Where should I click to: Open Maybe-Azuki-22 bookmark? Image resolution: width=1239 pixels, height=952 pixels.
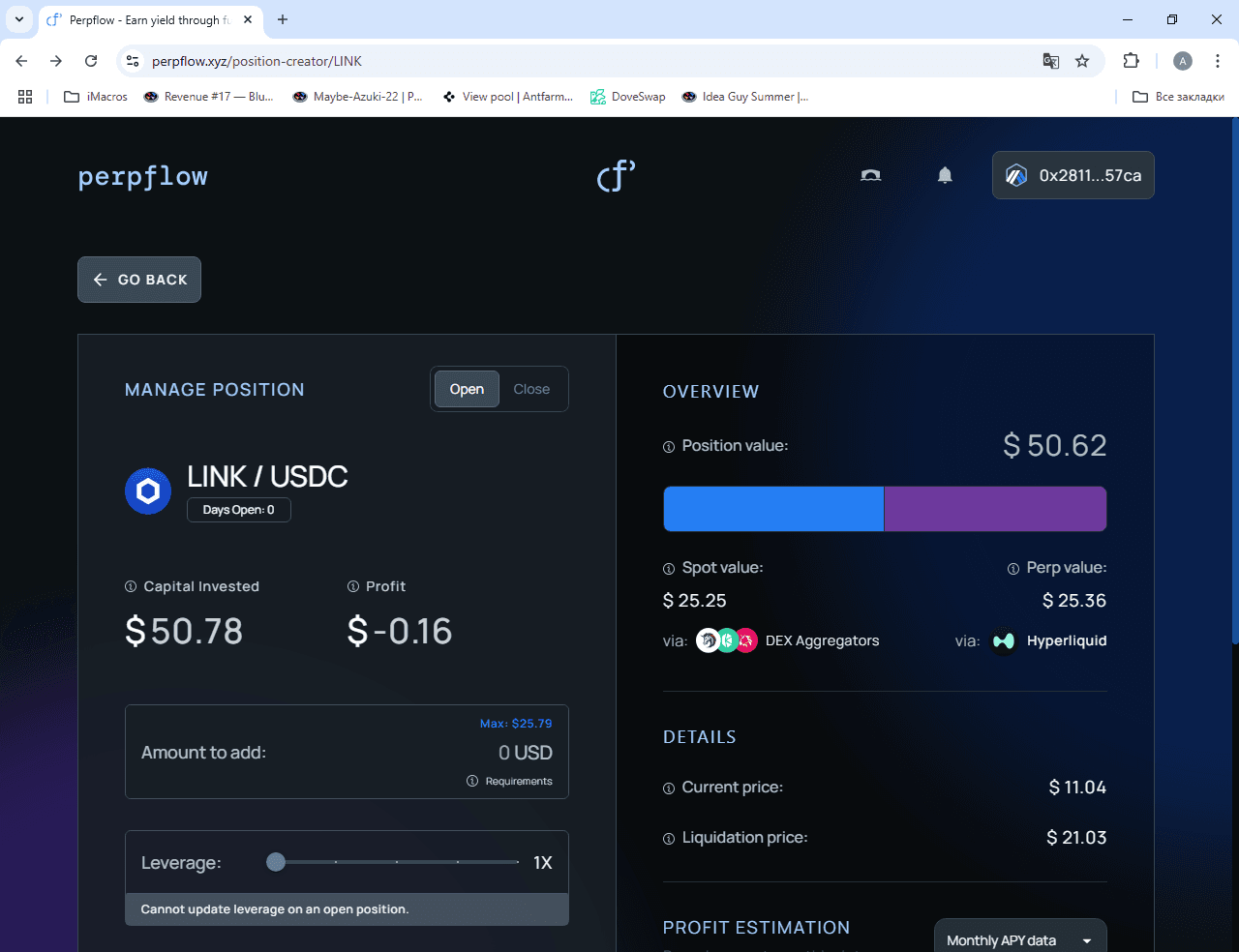[358, 97]
